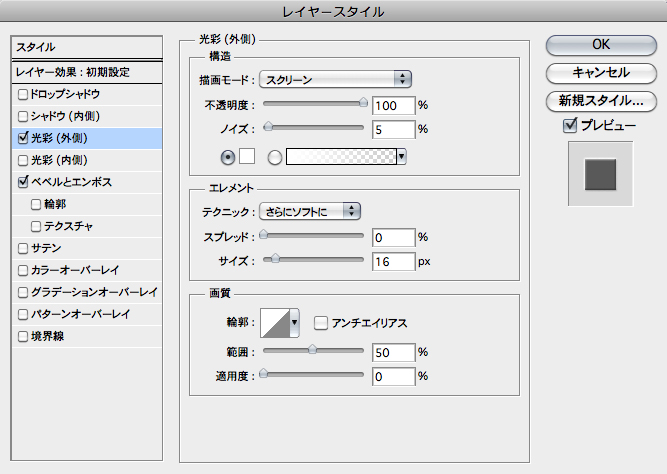
Task: Enable the ドロップシャドウ checkbox
Action: click(24, 94)
